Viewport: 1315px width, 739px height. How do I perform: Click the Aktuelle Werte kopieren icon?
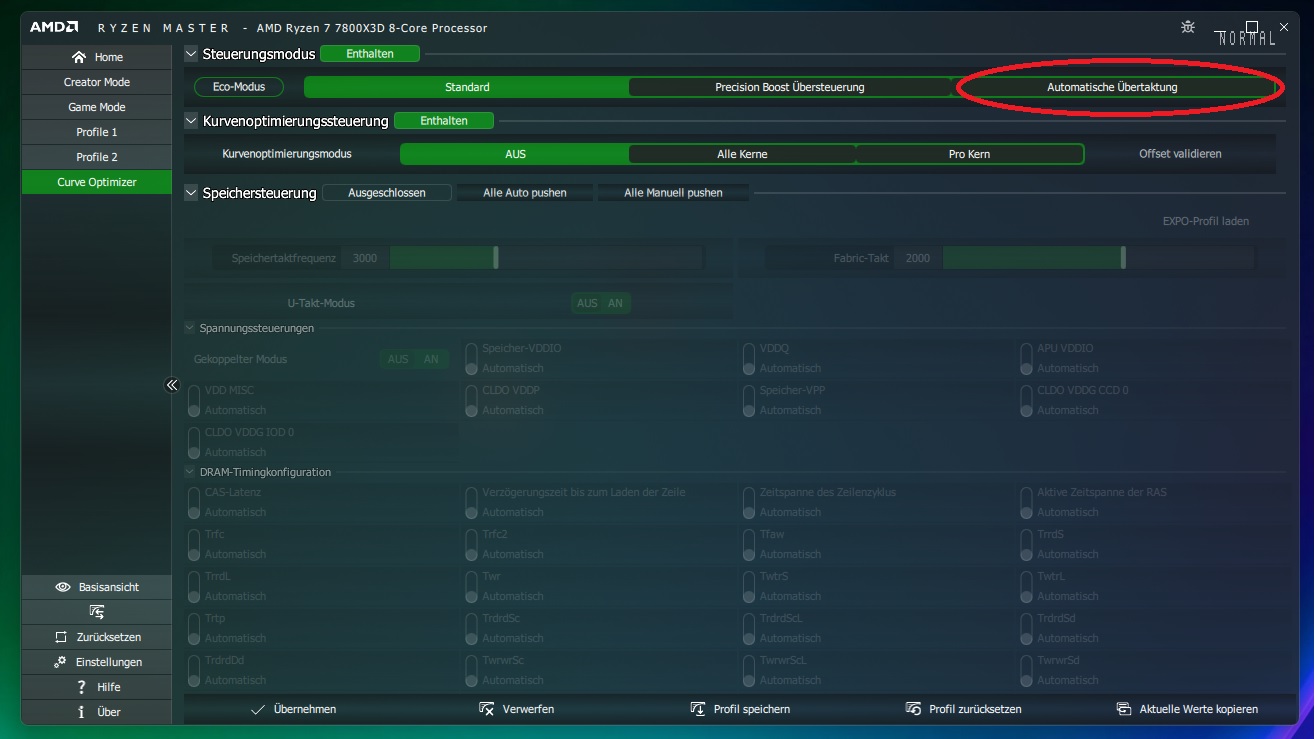coord(1124,709)
